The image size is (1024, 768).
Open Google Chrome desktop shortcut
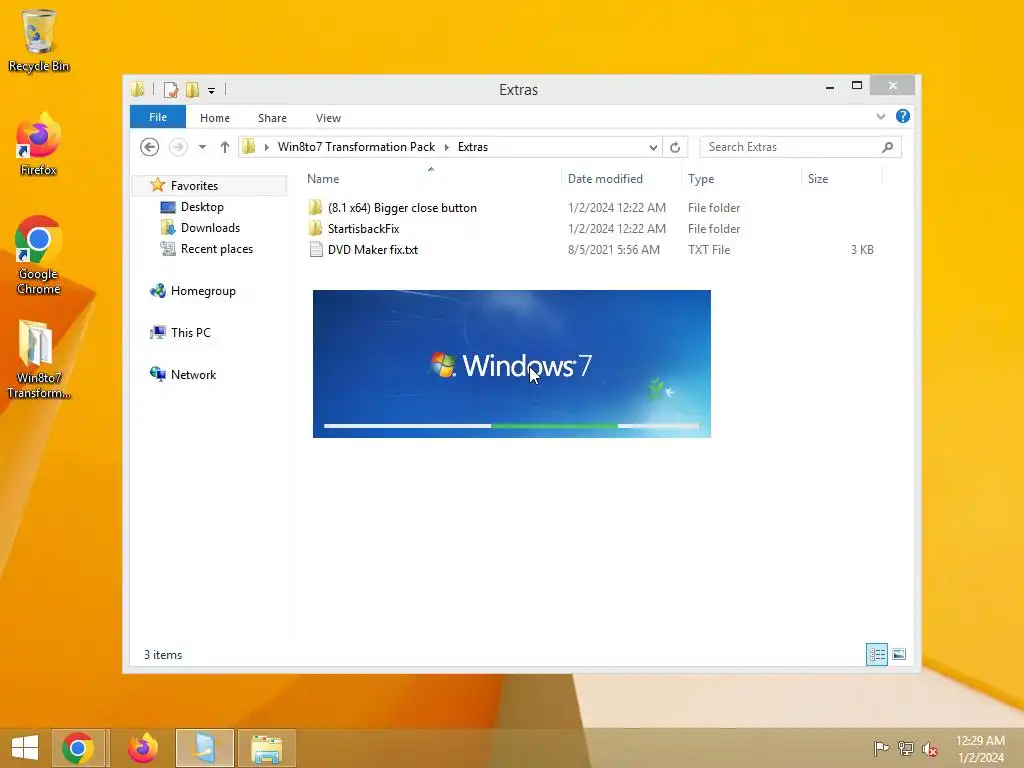(39, 255)
